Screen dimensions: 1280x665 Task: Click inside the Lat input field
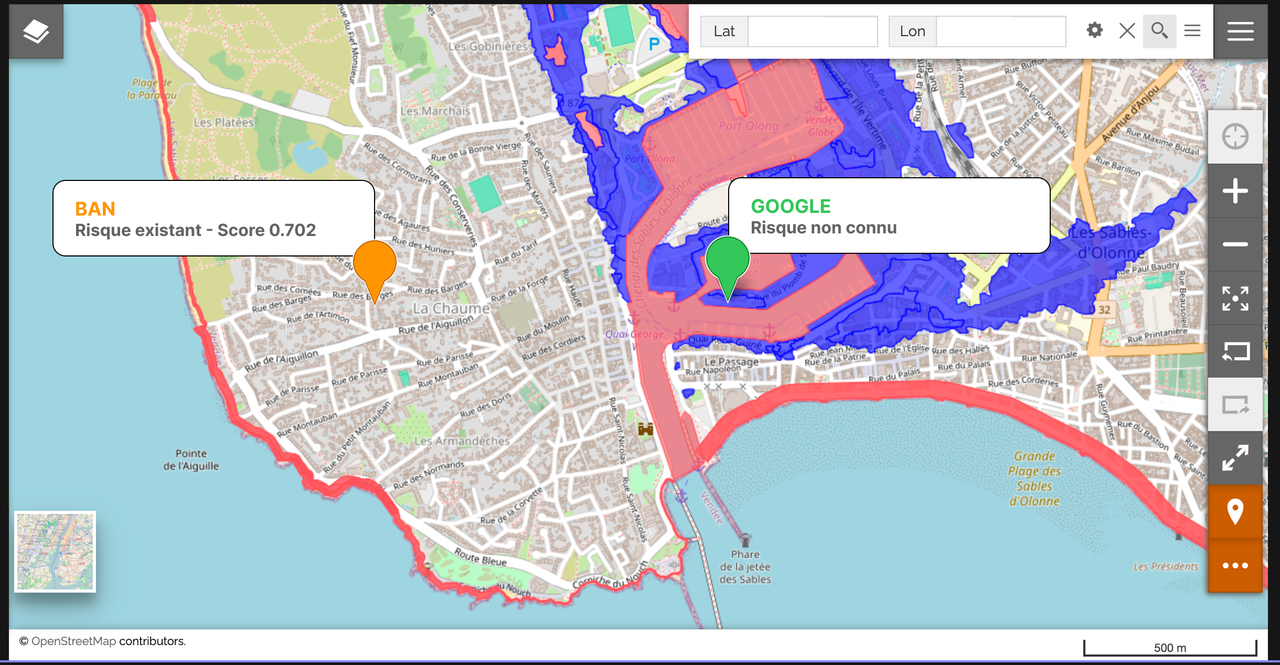[812, 31]
